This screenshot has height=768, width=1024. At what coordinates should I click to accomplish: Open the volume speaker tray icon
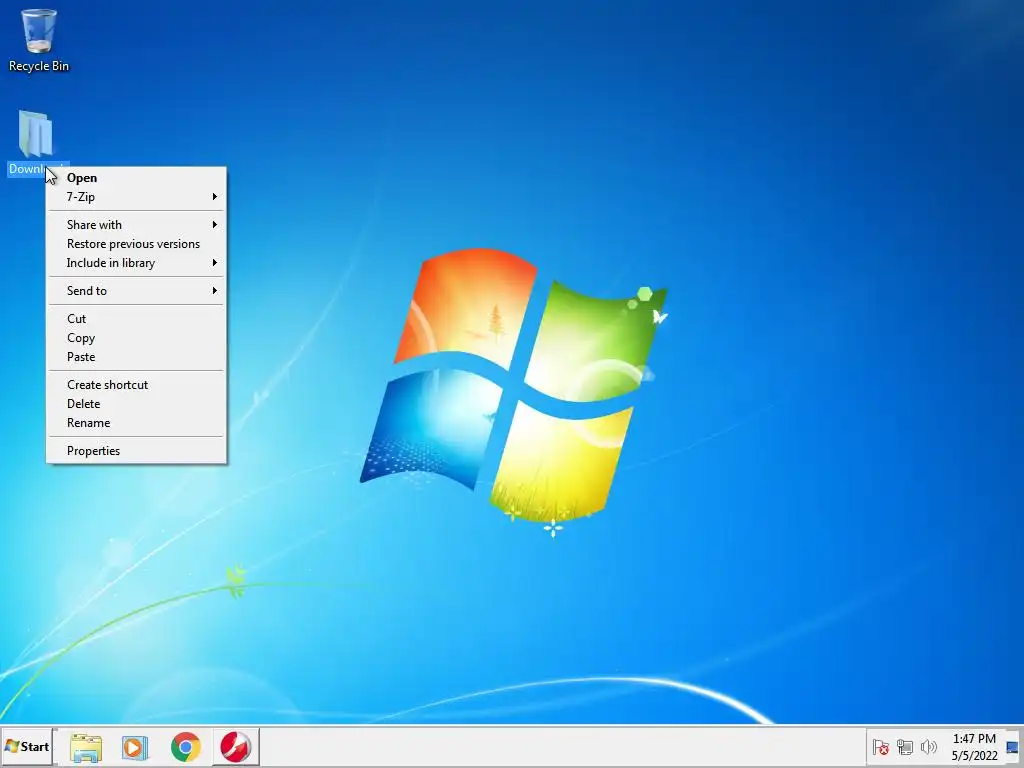pyautogui.click(x=928, y=747)
